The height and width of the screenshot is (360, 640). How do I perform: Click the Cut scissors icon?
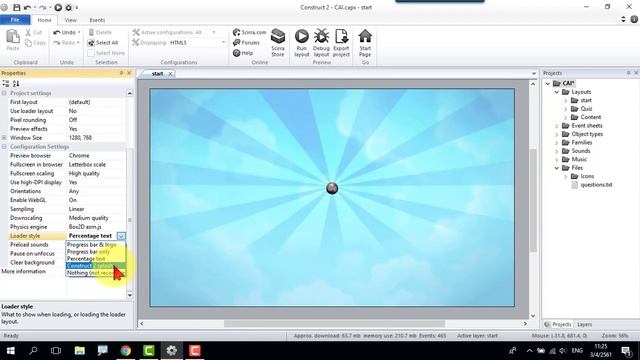28,32
